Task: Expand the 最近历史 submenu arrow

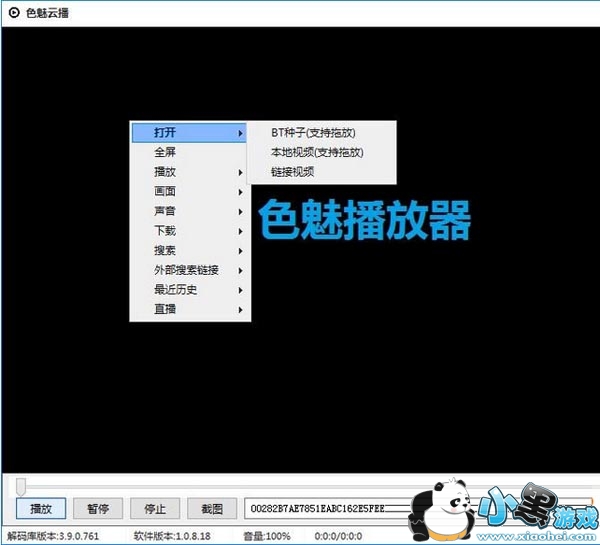Action: 240,290
